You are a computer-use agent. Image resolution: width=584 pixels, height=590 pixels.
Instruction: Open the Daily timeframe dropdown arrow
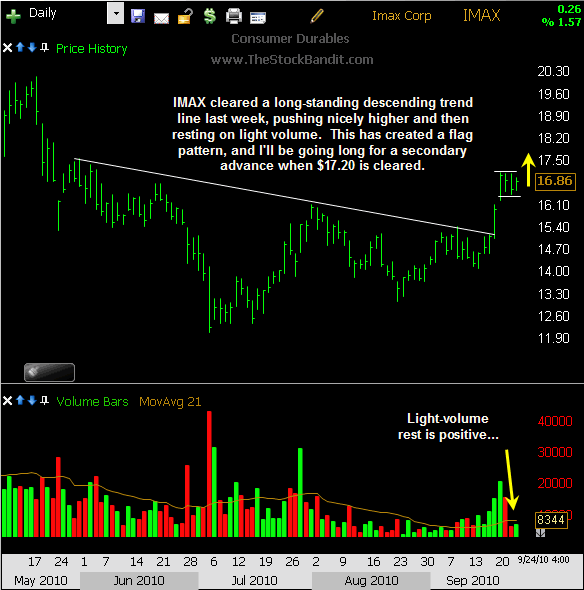[116, 14]
